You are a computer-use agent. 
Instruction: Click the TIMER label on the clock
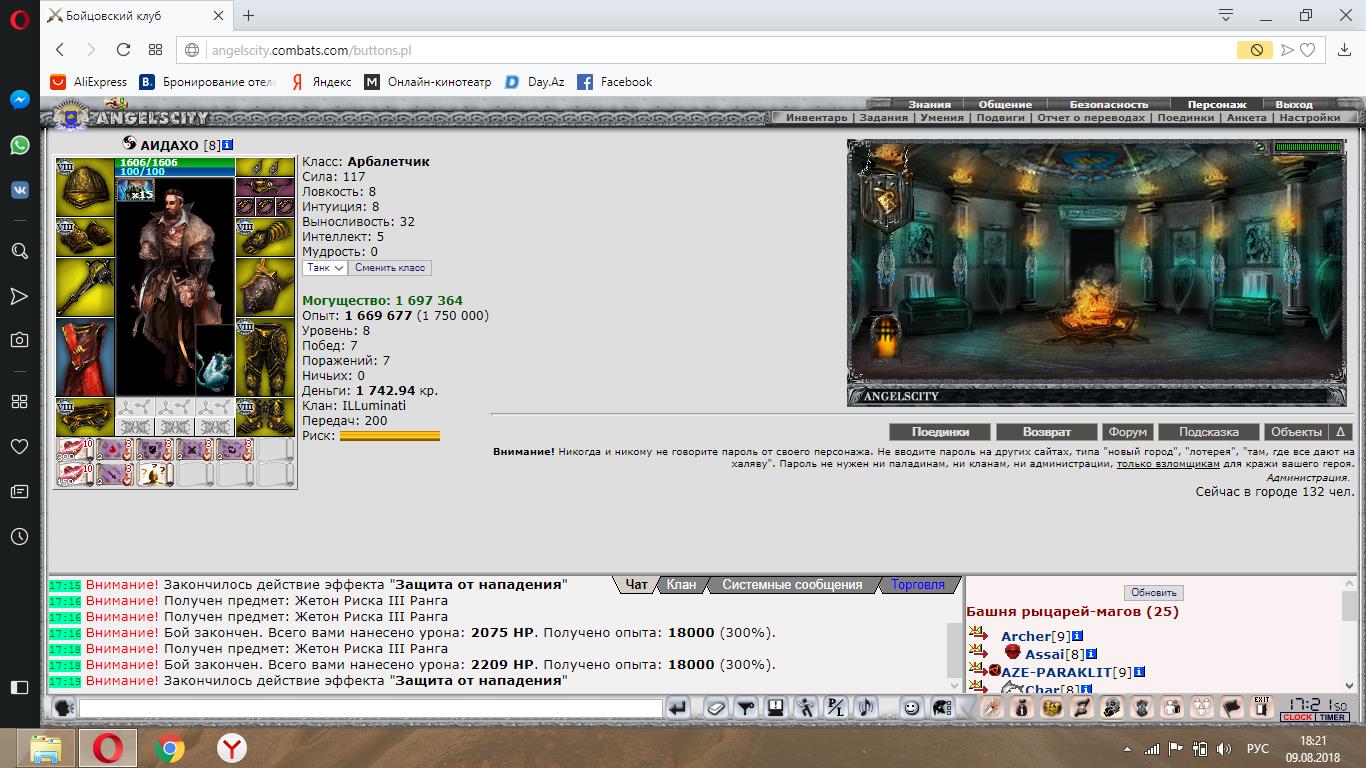[x=1332, y=717]
